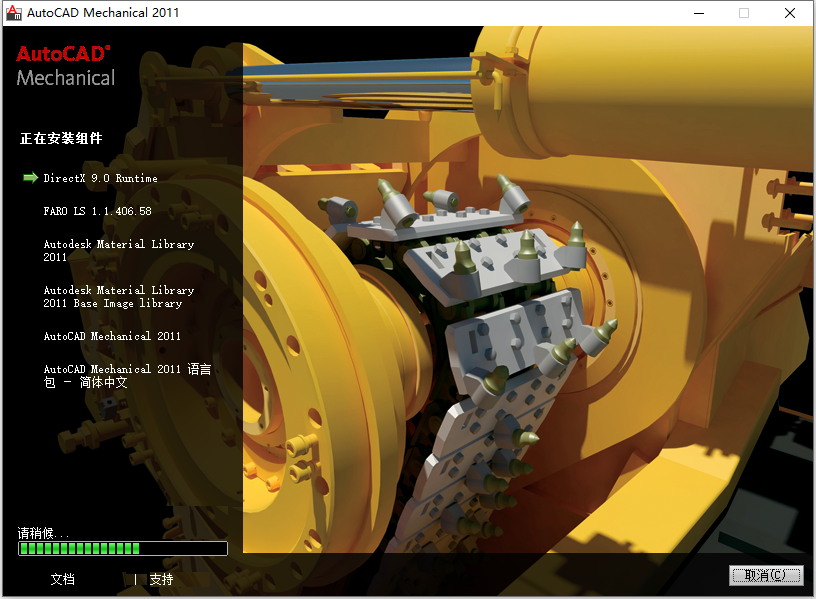Click Autodesk Material Library 2011 entry
Viewport: 816px width, 599px height.
pos(119,250)
